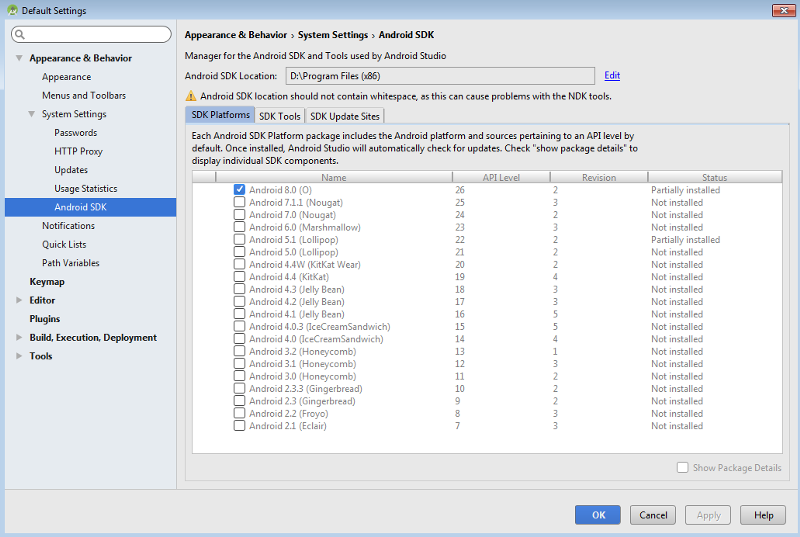The height and width of the screenshot is (537, 800).
Task: Select Appearance in the settings tree
Action: 66,76
